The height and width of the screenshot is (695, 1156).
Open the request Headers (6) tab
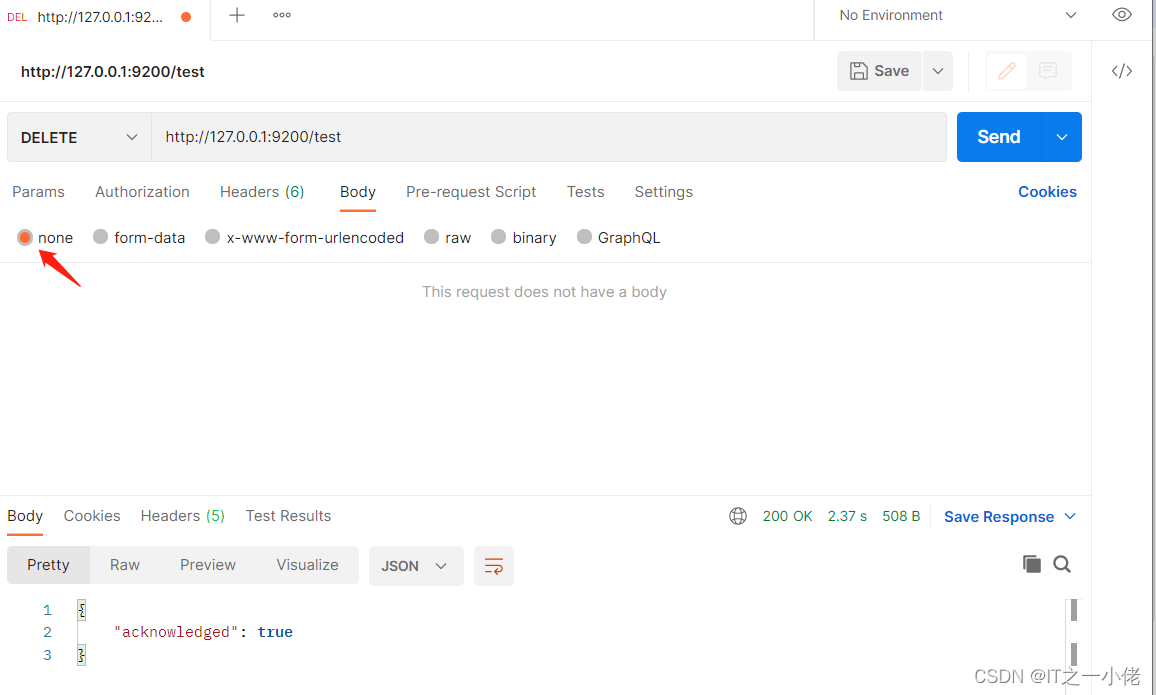pyautogui.click(x=262, y=192)
